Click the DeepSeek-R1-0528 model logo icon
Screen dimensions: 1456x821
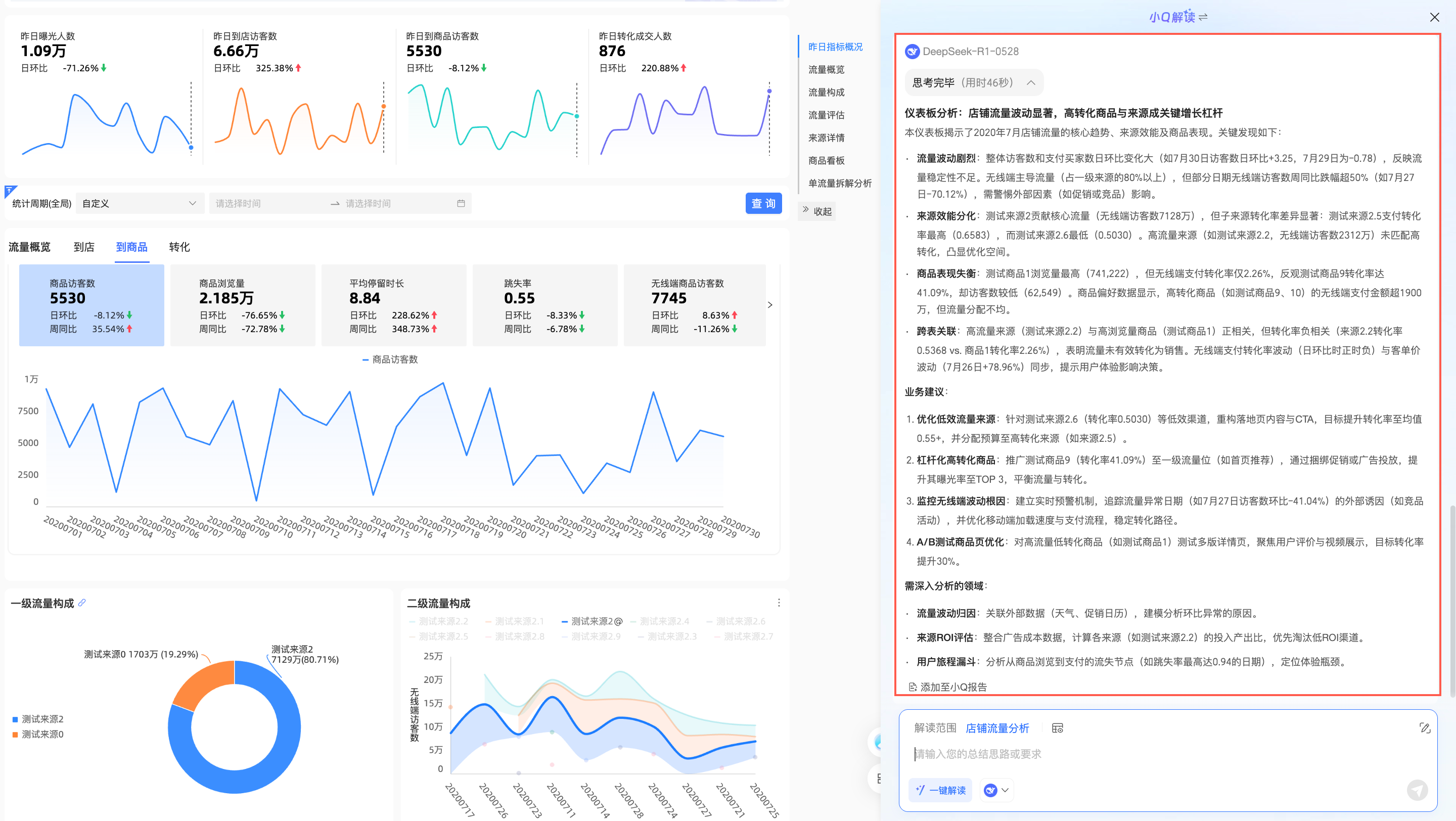pyautogui.click(x=912, y=52)
